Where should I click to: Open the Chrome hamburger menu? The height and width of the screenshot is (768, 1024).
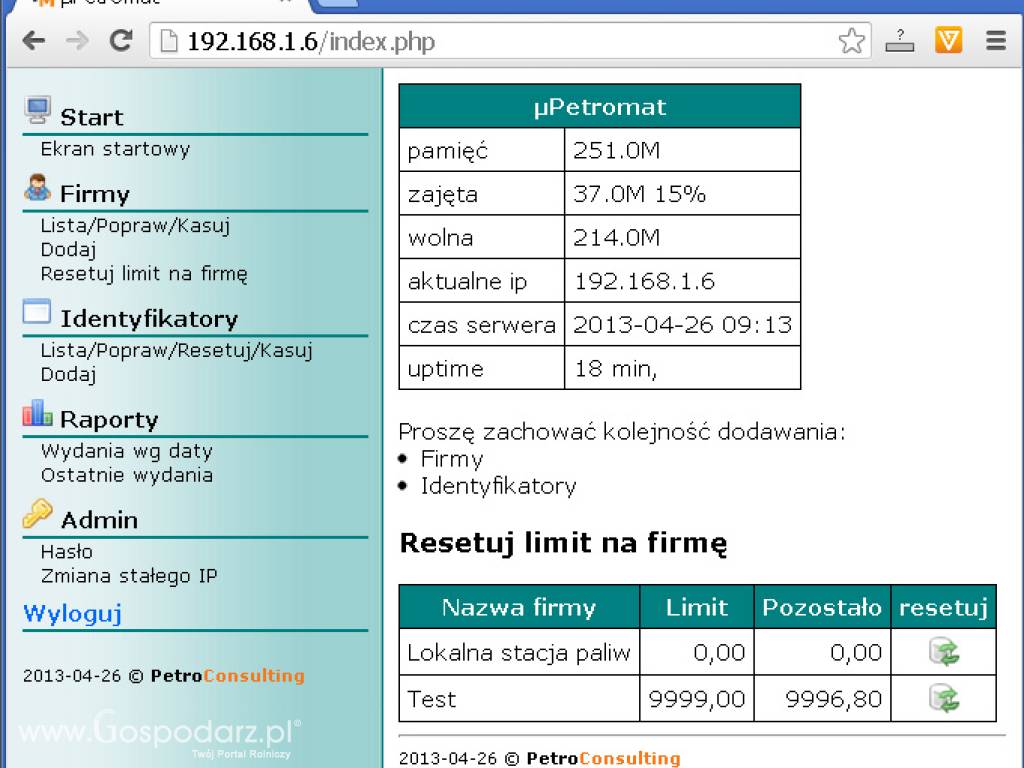(x=995, y=40)
